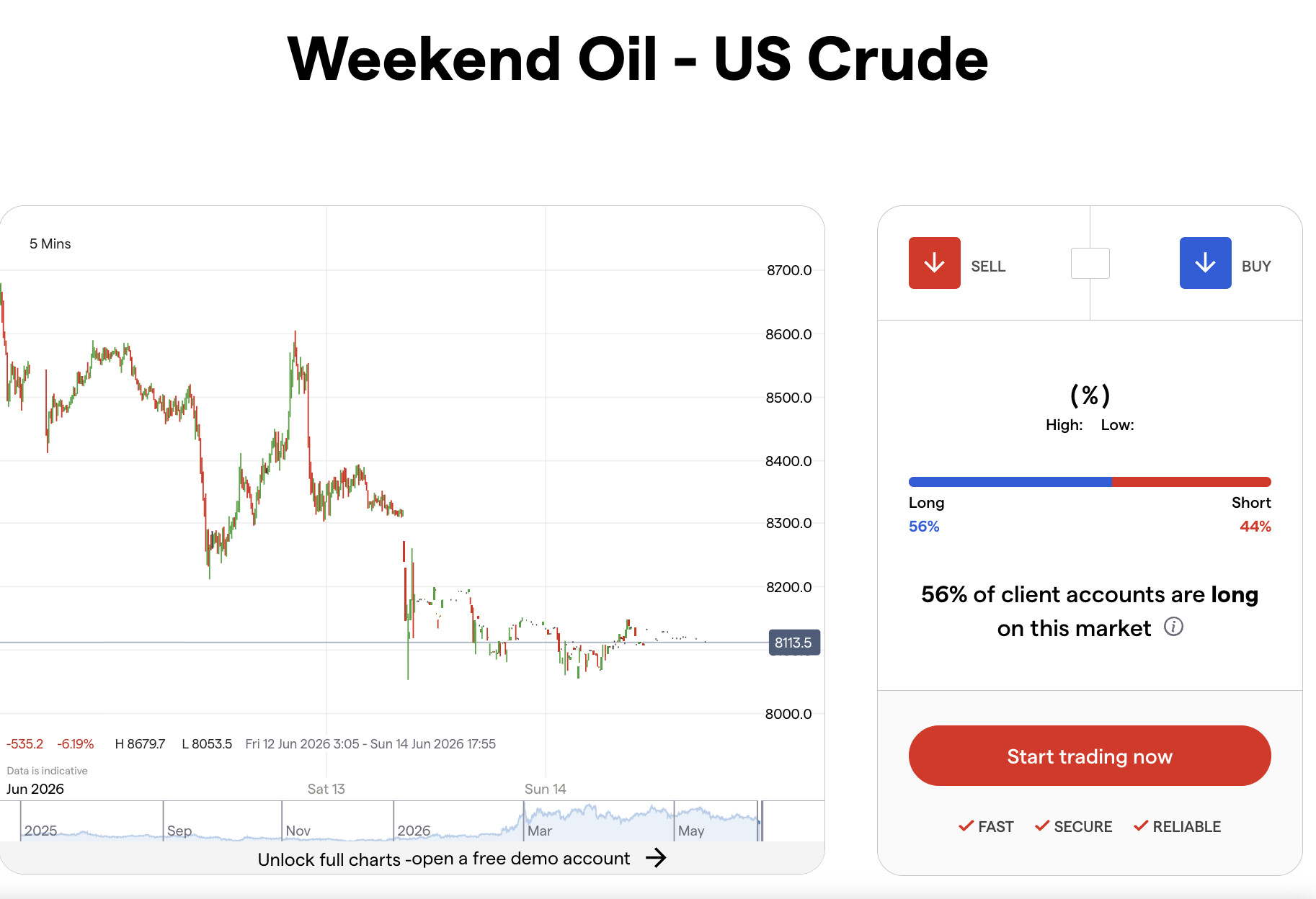Click the red SELL arrow icon
Screen dimensions: 1316x899
point(934,263)
